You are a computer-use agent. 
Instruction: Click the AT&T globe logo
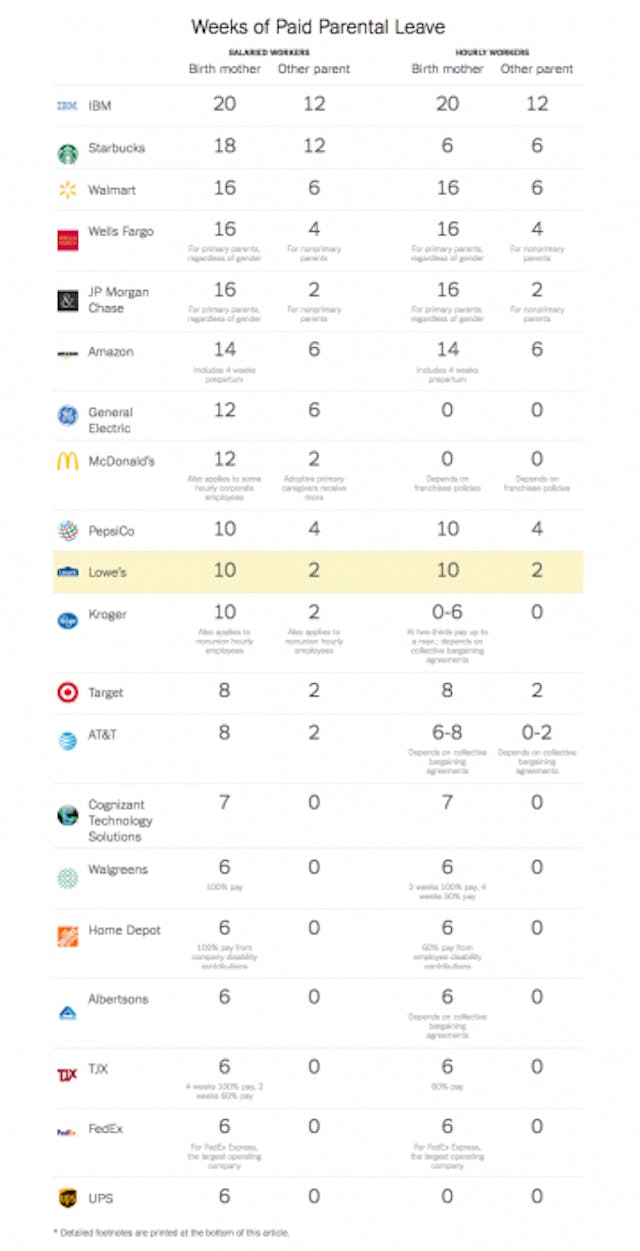67,740
